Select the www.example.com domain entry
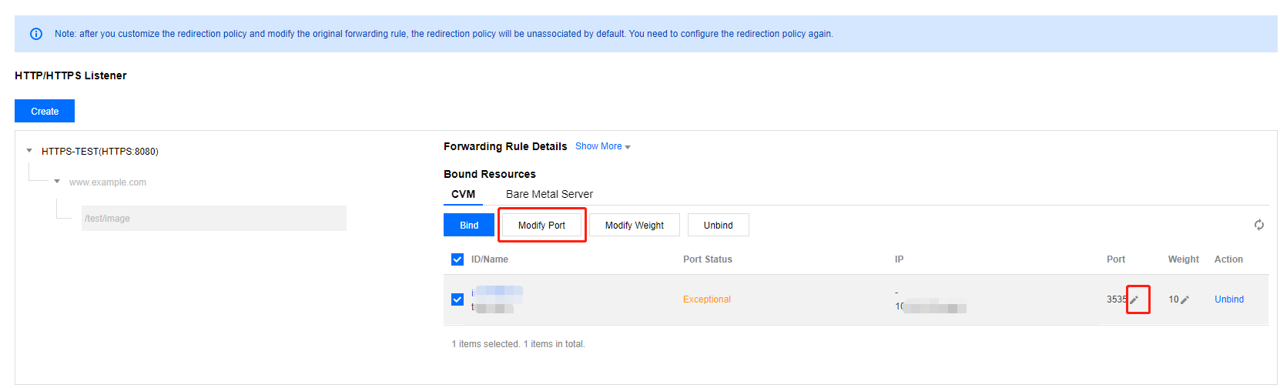The height and width of the screenshot is (388, 1280). tap(108, 182)
